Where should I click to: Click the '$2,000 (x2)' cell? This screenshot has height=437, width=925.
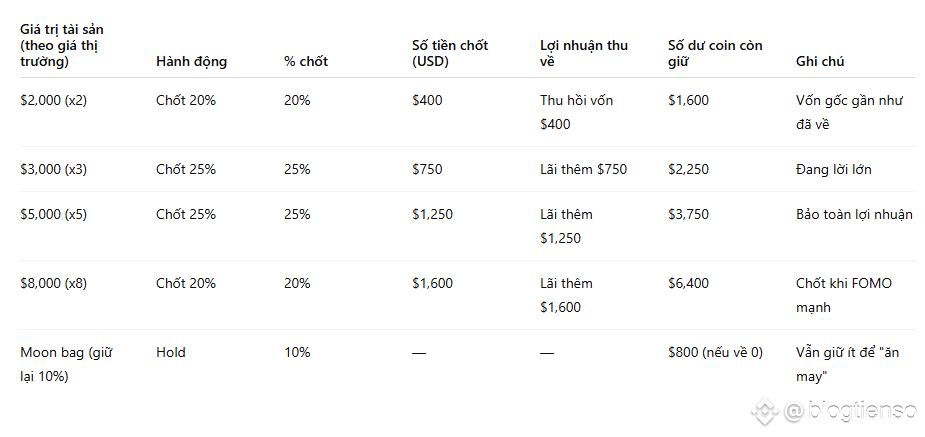[x=53, y=100]
